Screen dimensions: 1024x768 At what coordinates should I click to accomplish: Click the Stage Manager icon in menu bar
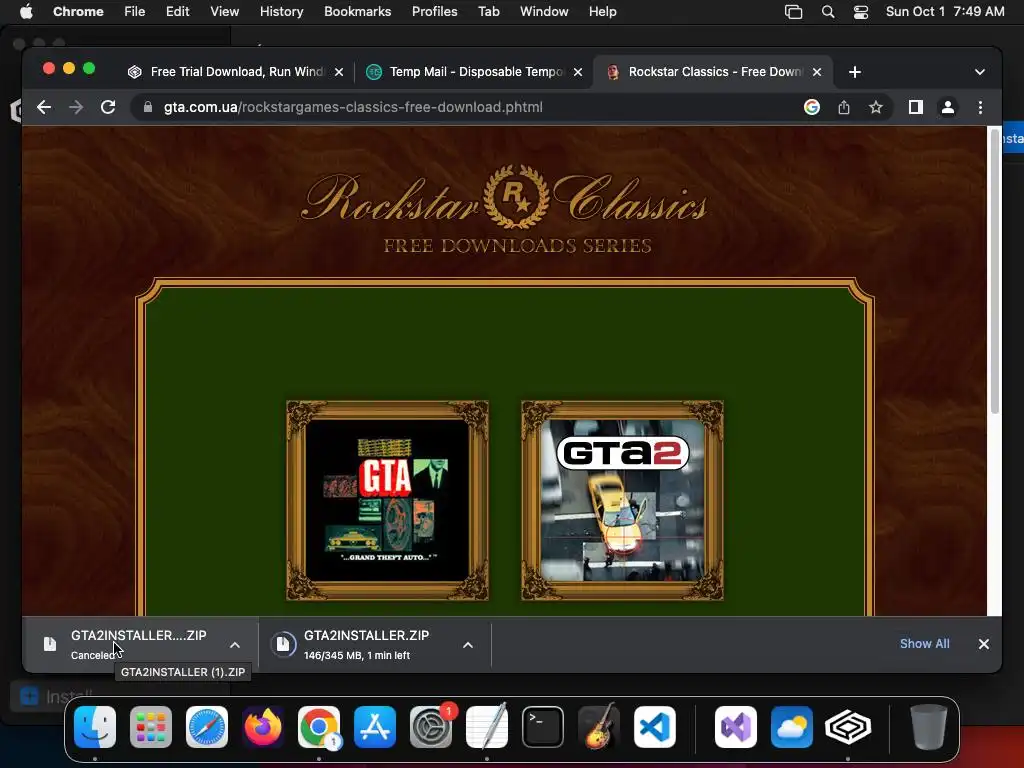793,12
